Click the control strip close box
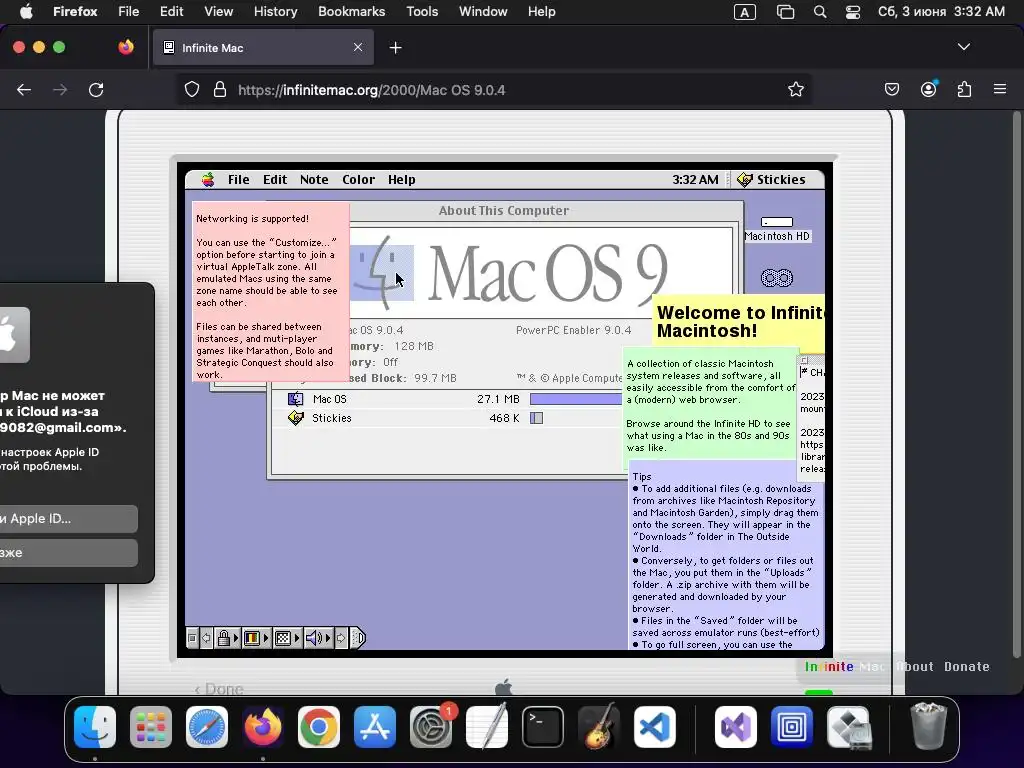The height and width of the screenshot is (768, 1024). (x=192, y=638)
